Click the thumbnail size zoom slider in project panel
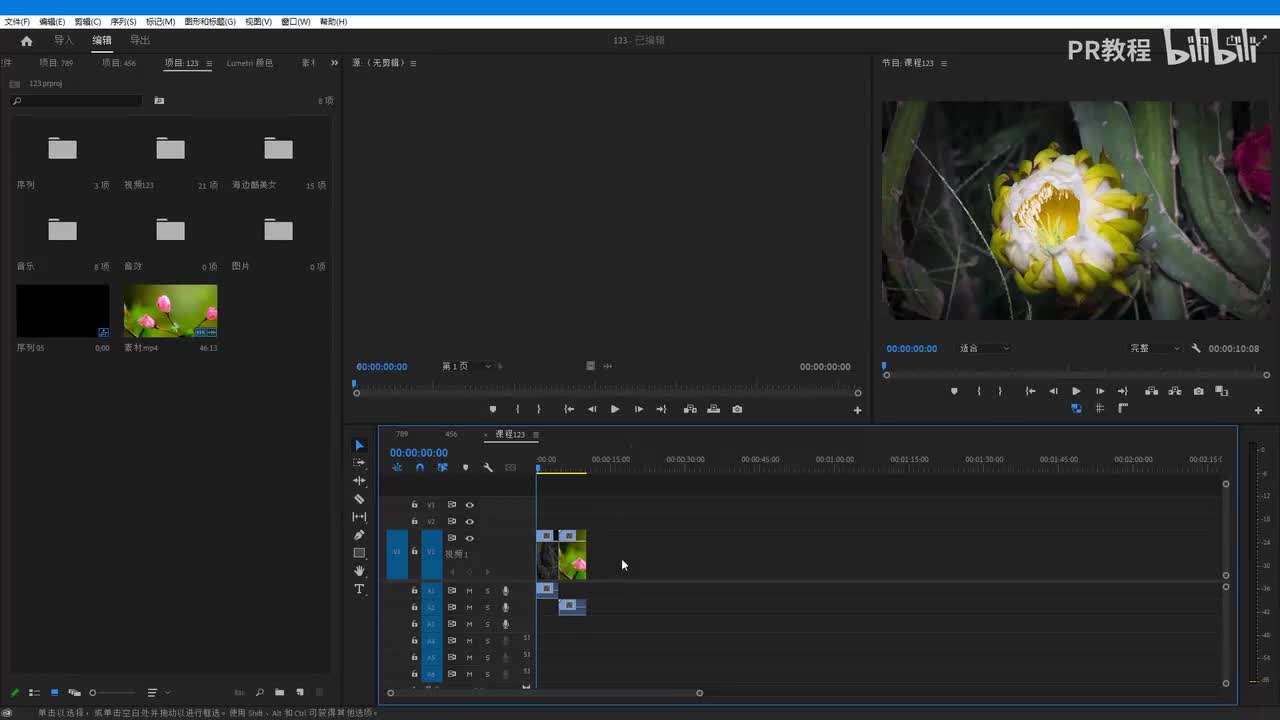Image resolution: width=1280 pixels, height=720 pixels. pyautogui.click(x=110, y=693)
